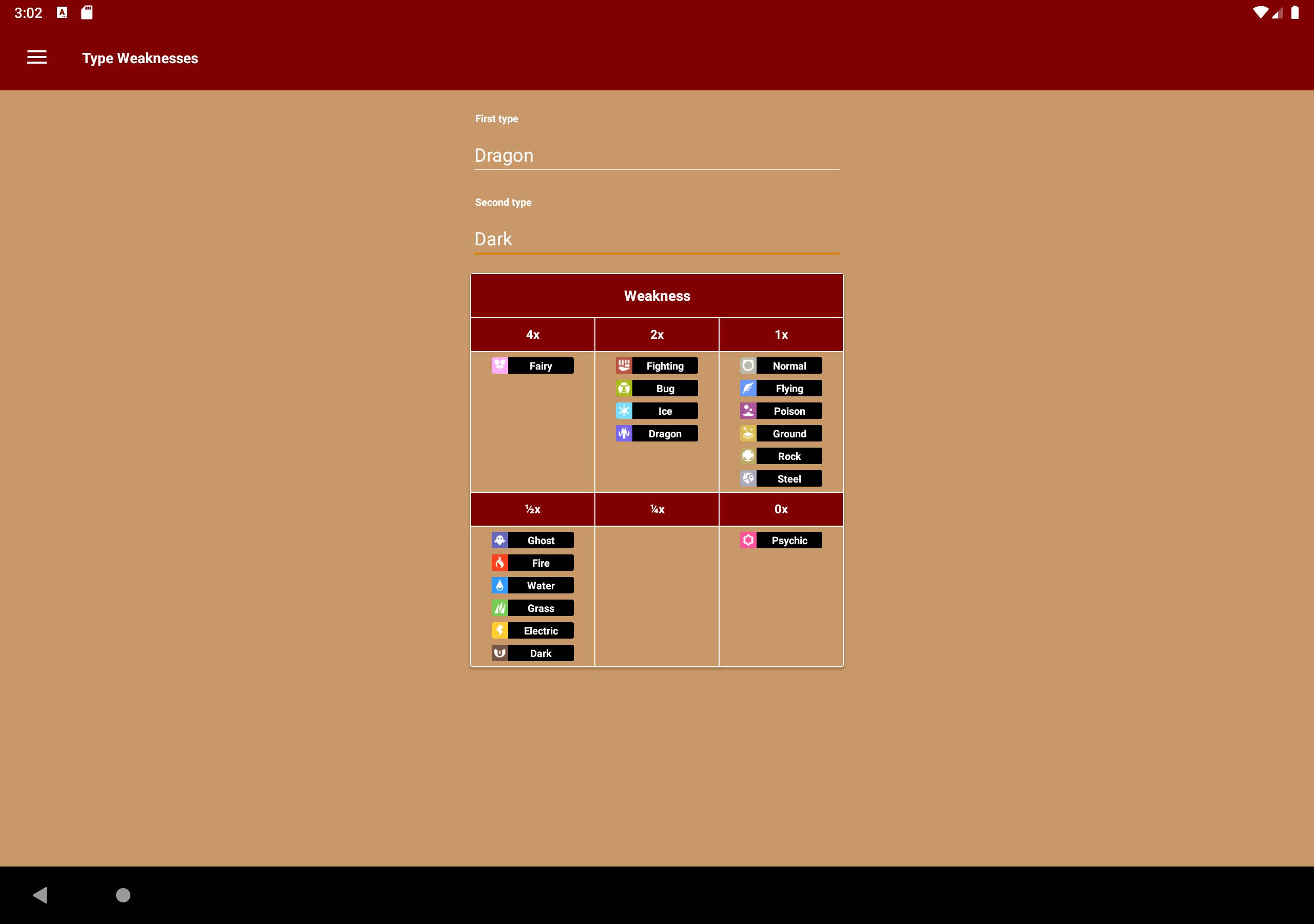Tap the Android home circle button
The width and height of the screenshot is (1314, 924).
tap(123, 895)
